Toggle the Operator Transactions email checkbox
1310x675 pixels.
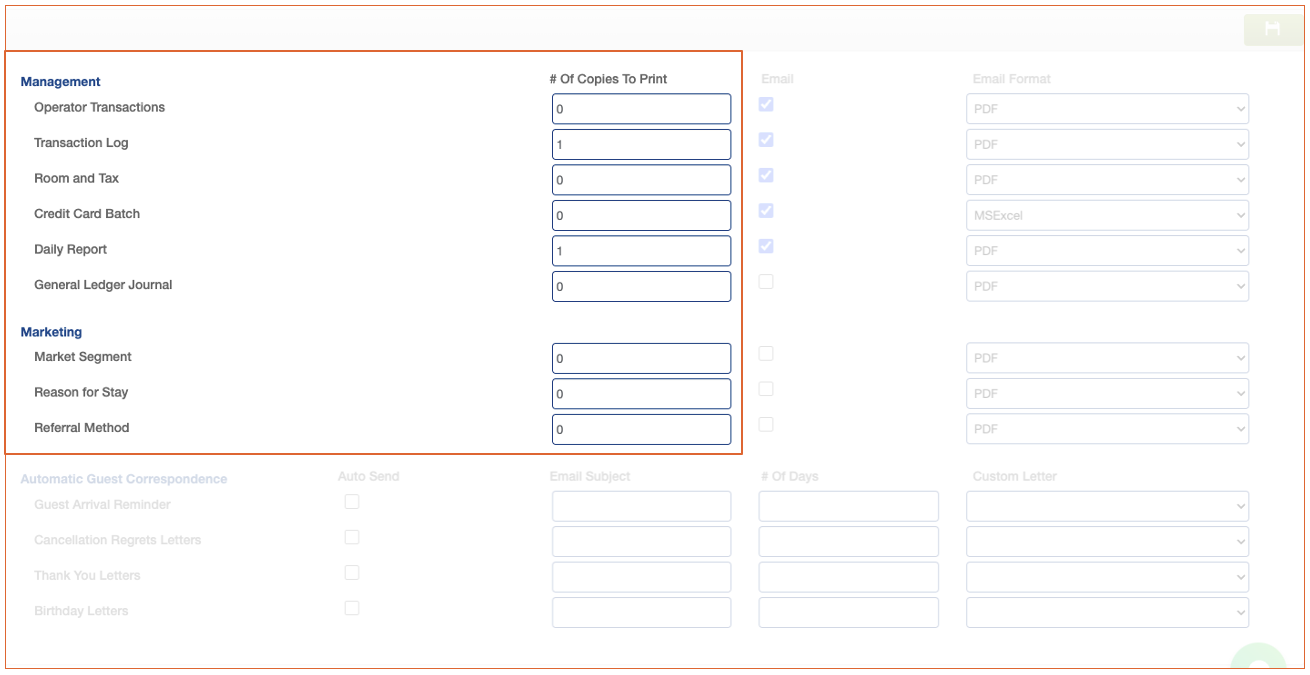tap(766, 104)
